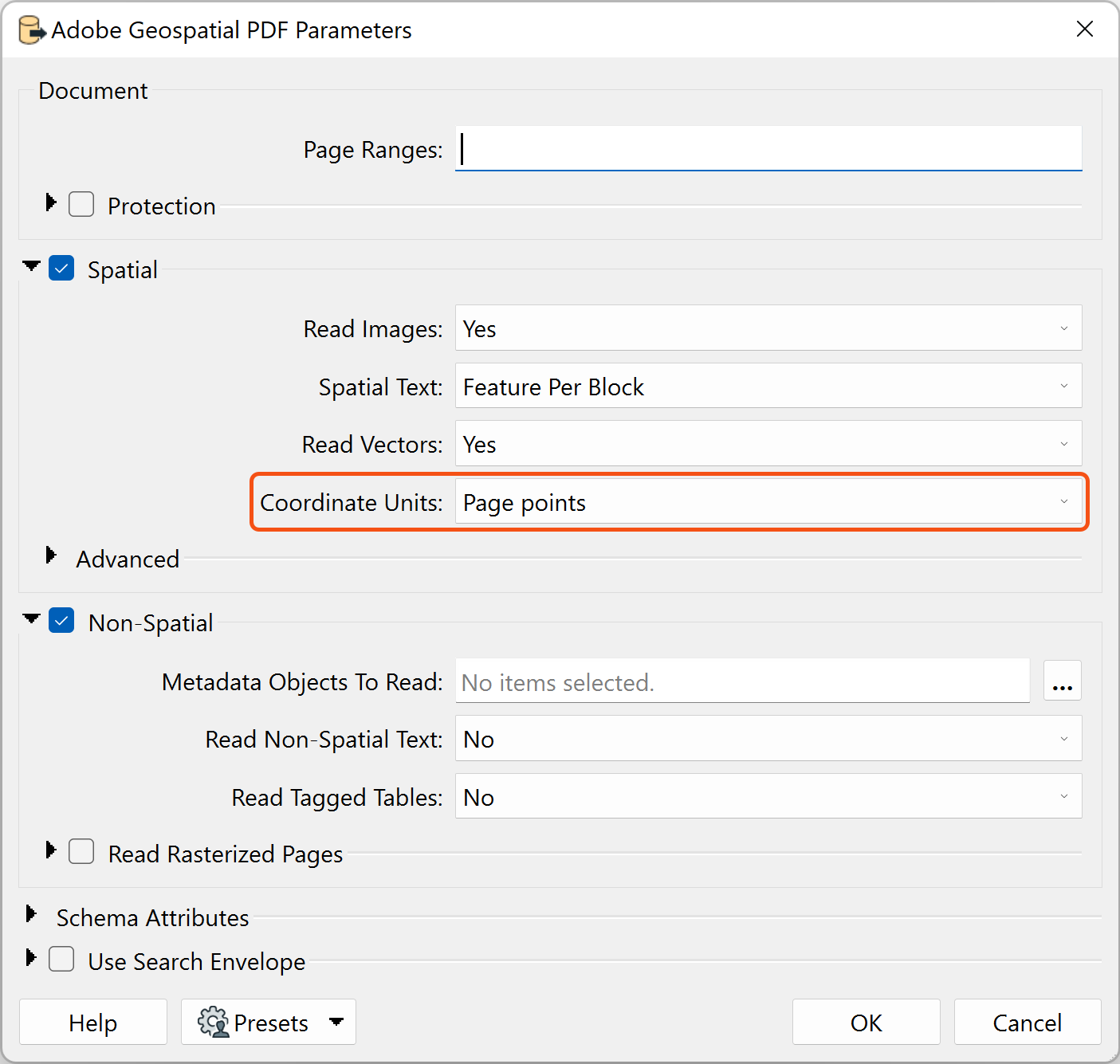
Task: Expand the Advanced section
Action: click(51, 556)
